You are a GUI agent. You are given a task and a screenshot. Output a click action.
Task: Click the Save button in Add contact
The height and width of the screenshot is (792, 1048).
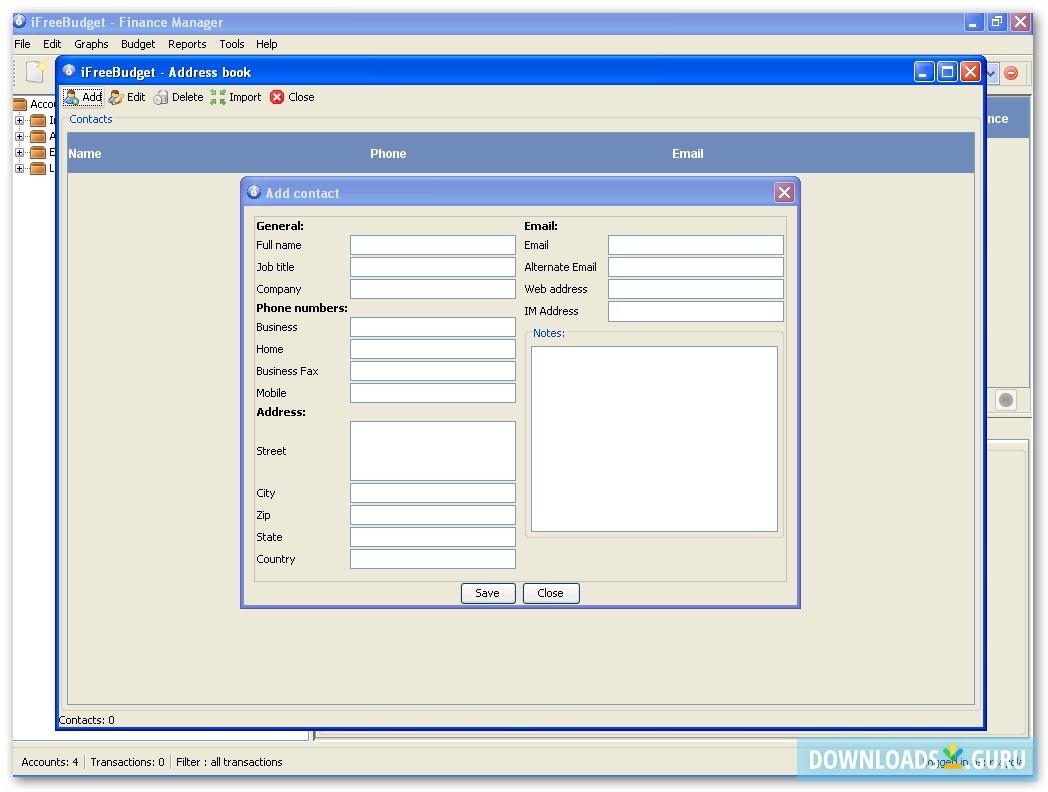click(x=488, y=593)
